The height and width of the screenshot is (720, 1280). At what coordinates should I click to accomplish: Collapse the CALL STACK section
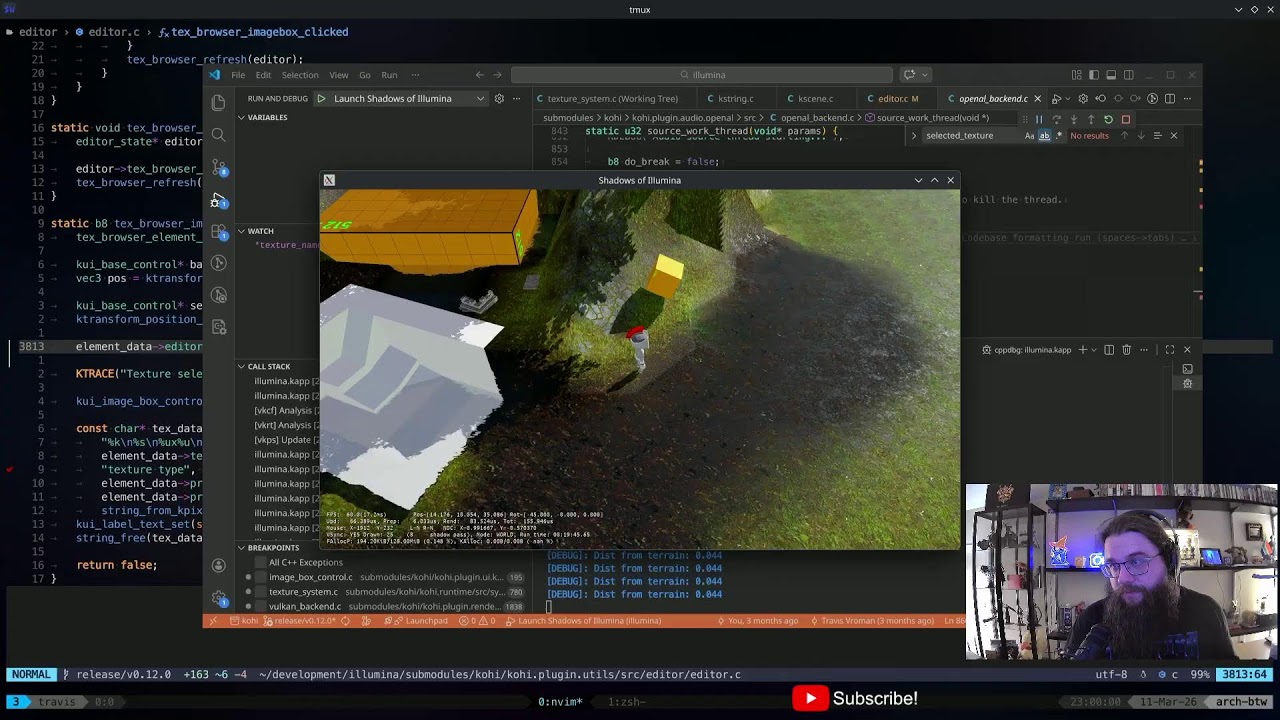click(241, 367)
